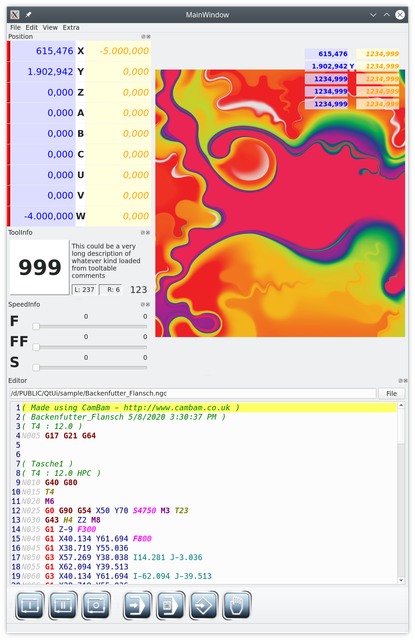Float the ToolInfo dock panel

pos(143,233)
